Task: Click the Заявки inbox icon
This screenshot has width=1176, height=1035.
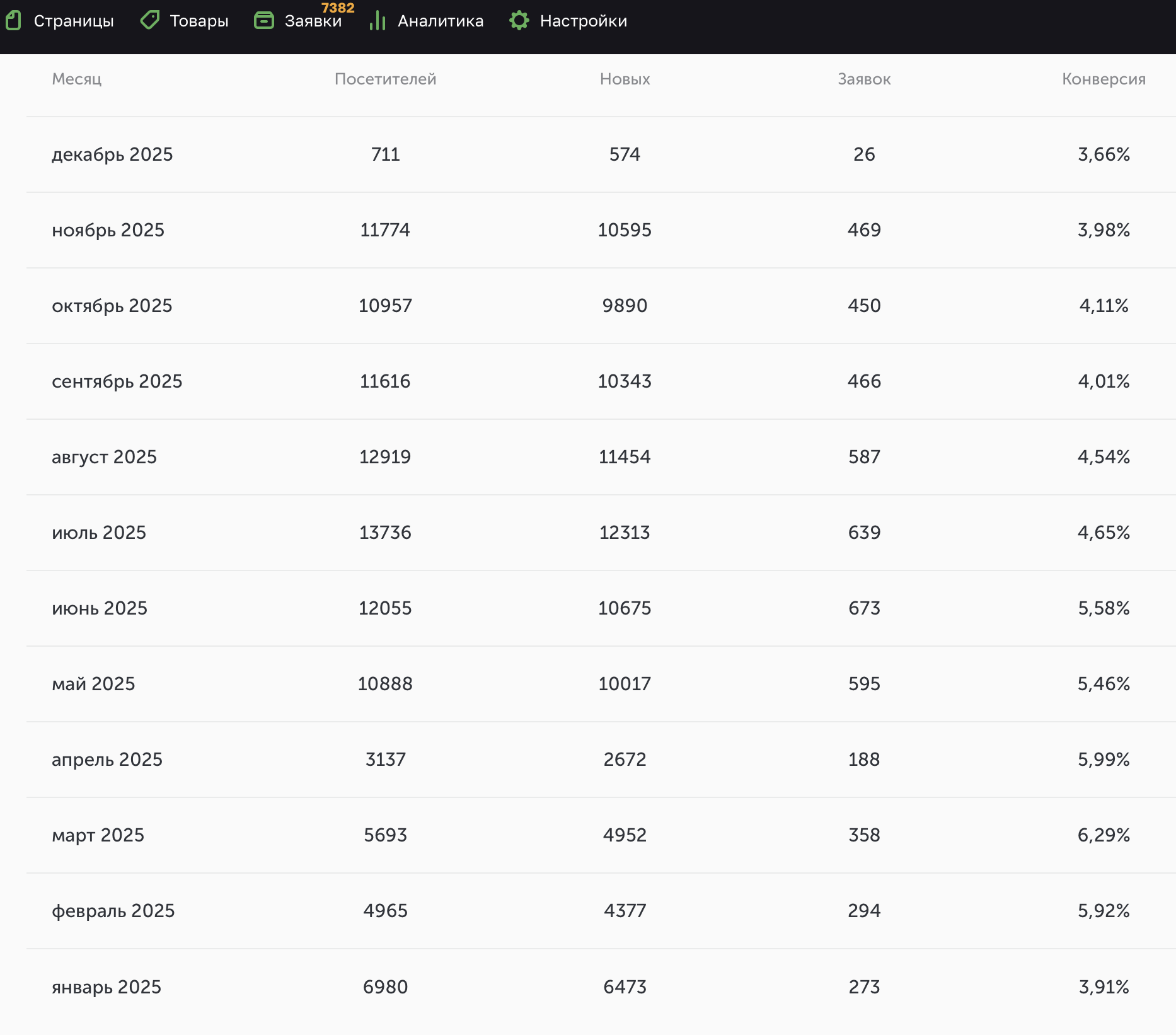Action: [x=264, y=21]
